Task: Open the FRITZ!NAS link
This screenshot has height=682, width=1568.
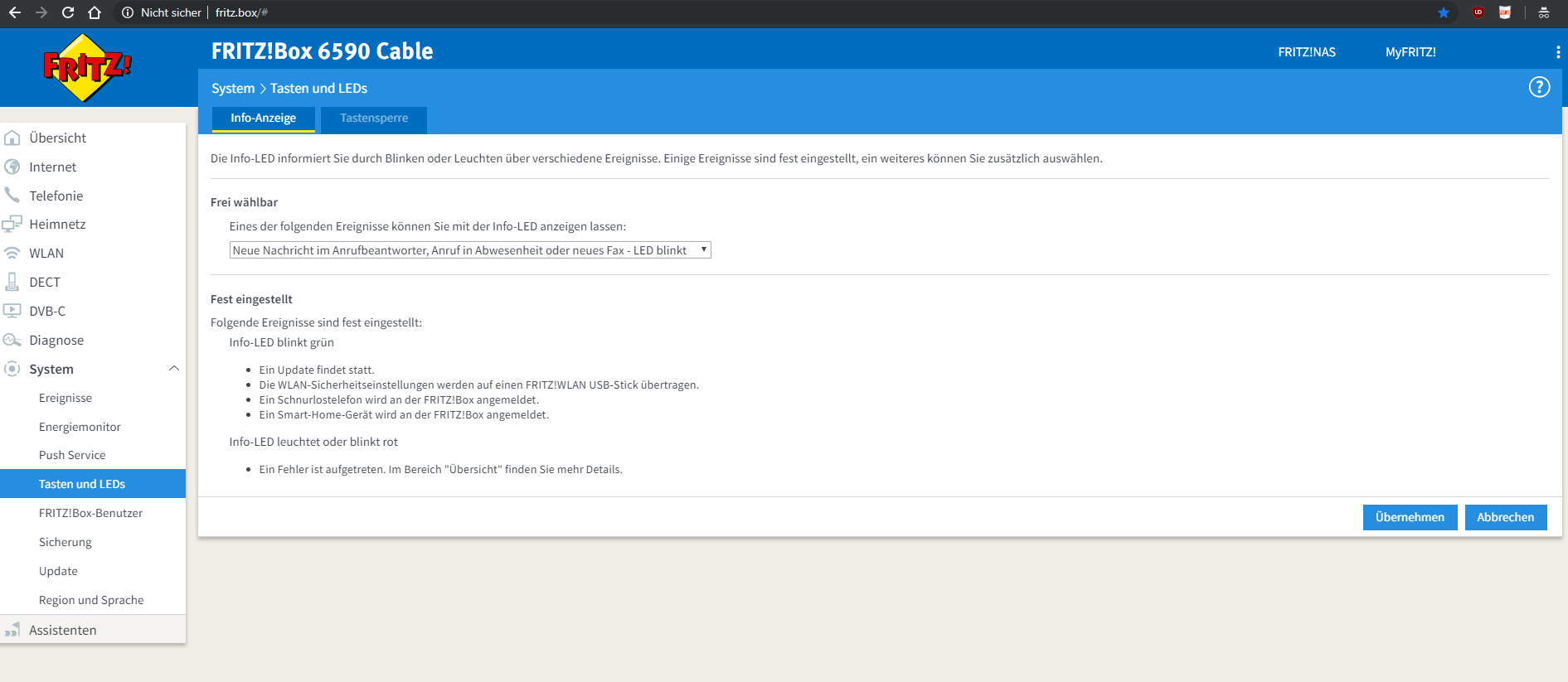Action: point(1307,52)
